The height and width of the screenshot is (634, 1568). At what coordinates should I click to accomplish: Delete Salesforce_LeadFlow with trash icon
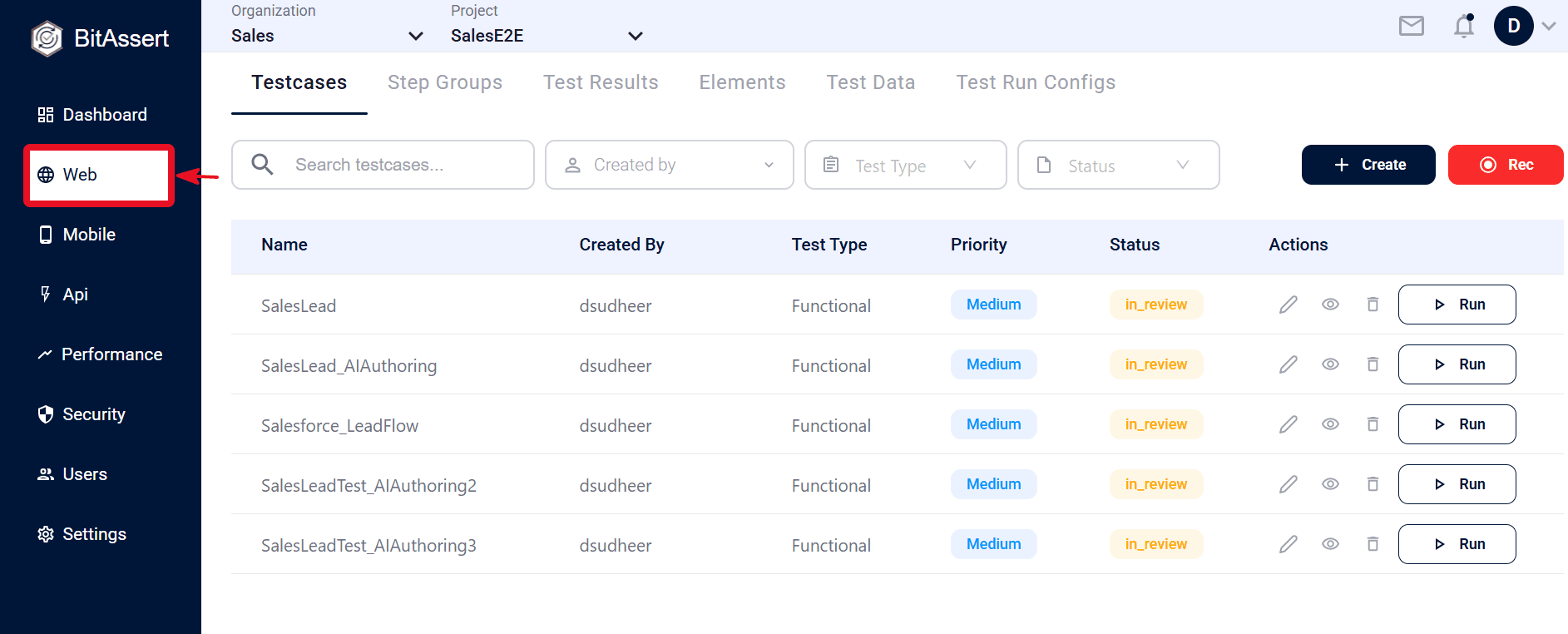[x=1373, y=424]
